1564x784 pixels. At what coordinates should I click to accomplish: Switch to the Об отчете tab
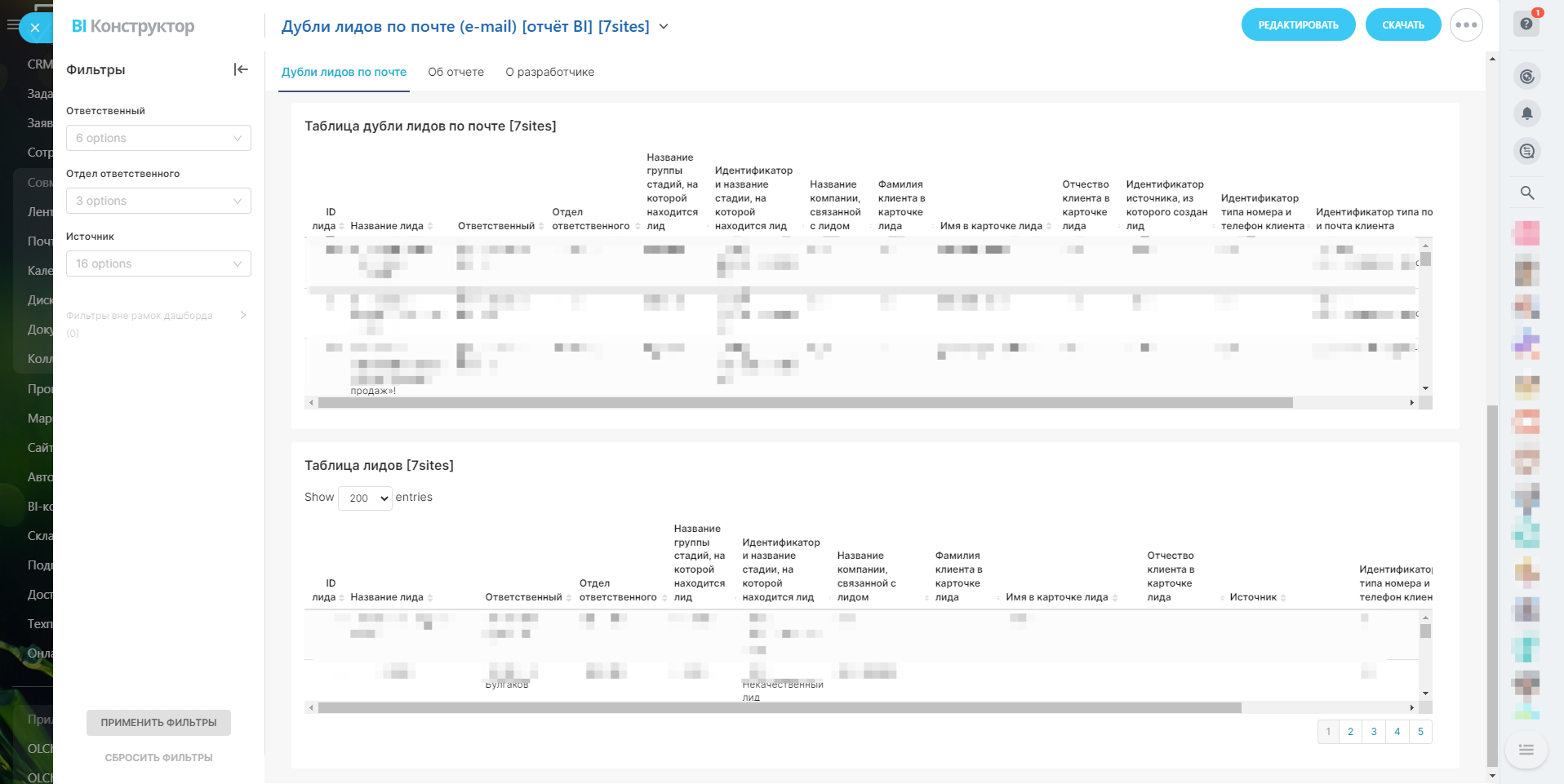pyautogui.click(x=455, y=72)
